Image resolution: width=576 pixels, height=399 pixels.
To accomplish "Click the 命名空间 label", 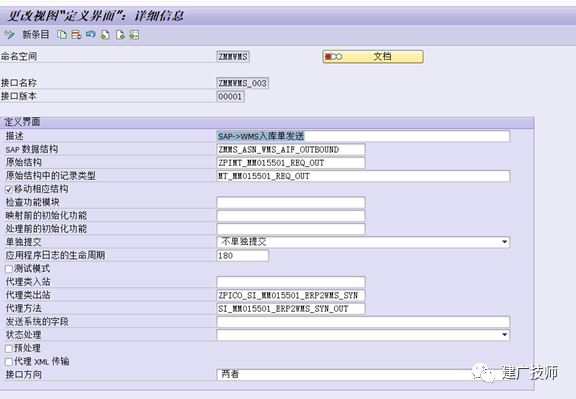I will [x=19, y=57].
